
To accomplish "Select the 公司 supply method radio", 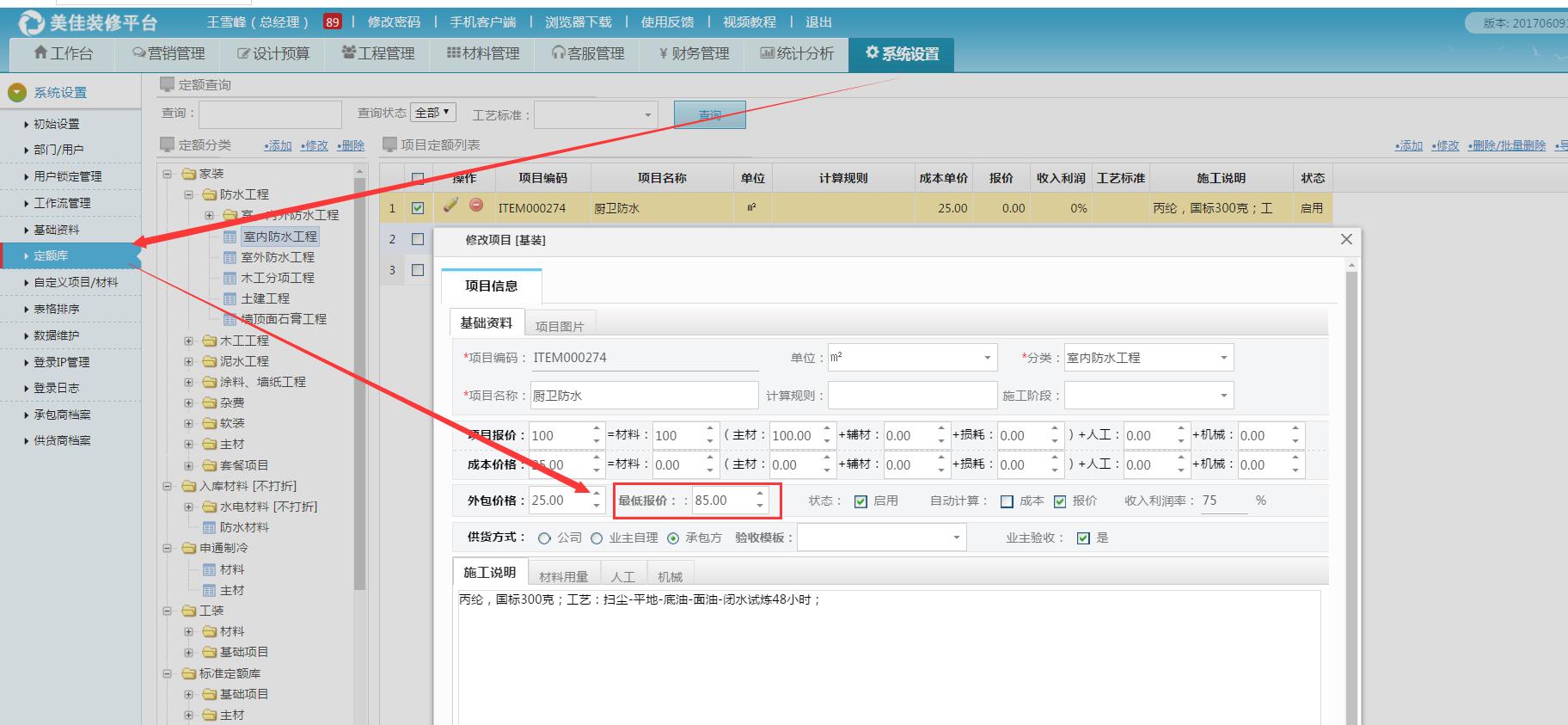I will coord(544,538).
